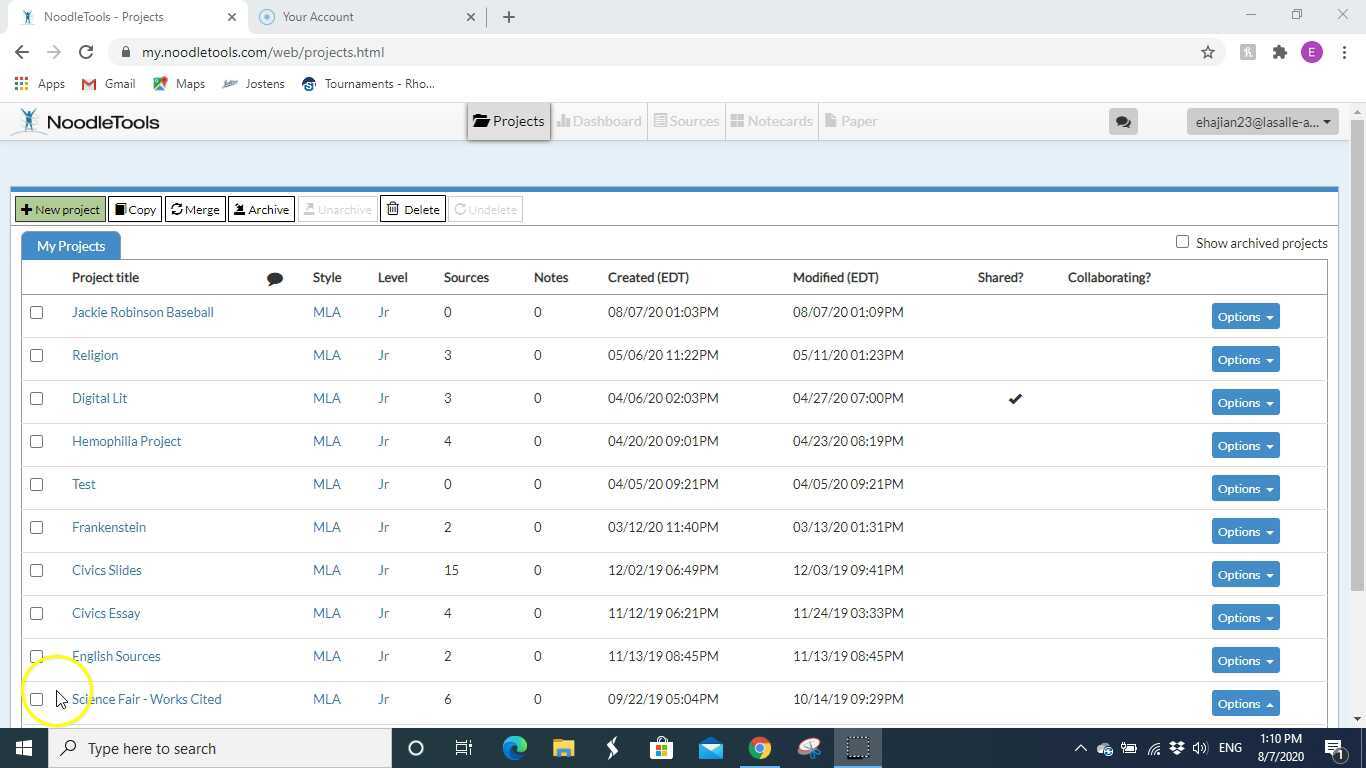Open the ehajian23@lasalle account dropdown

[x=1260, y=121]
